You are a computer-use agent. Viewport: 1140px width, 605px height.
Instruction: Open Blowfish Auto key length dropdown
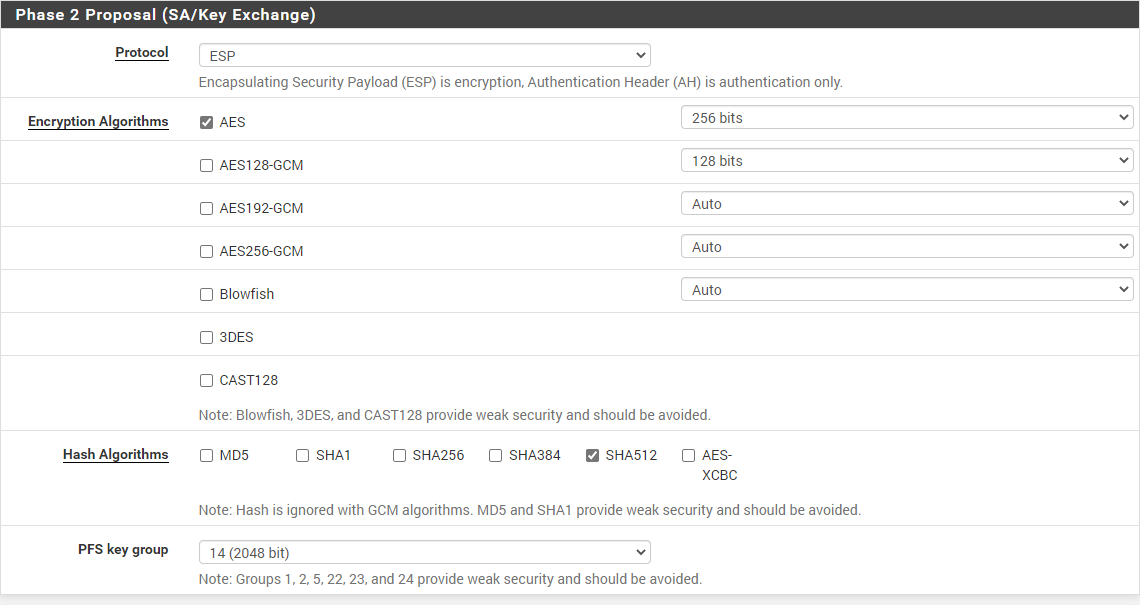(906, 290)
